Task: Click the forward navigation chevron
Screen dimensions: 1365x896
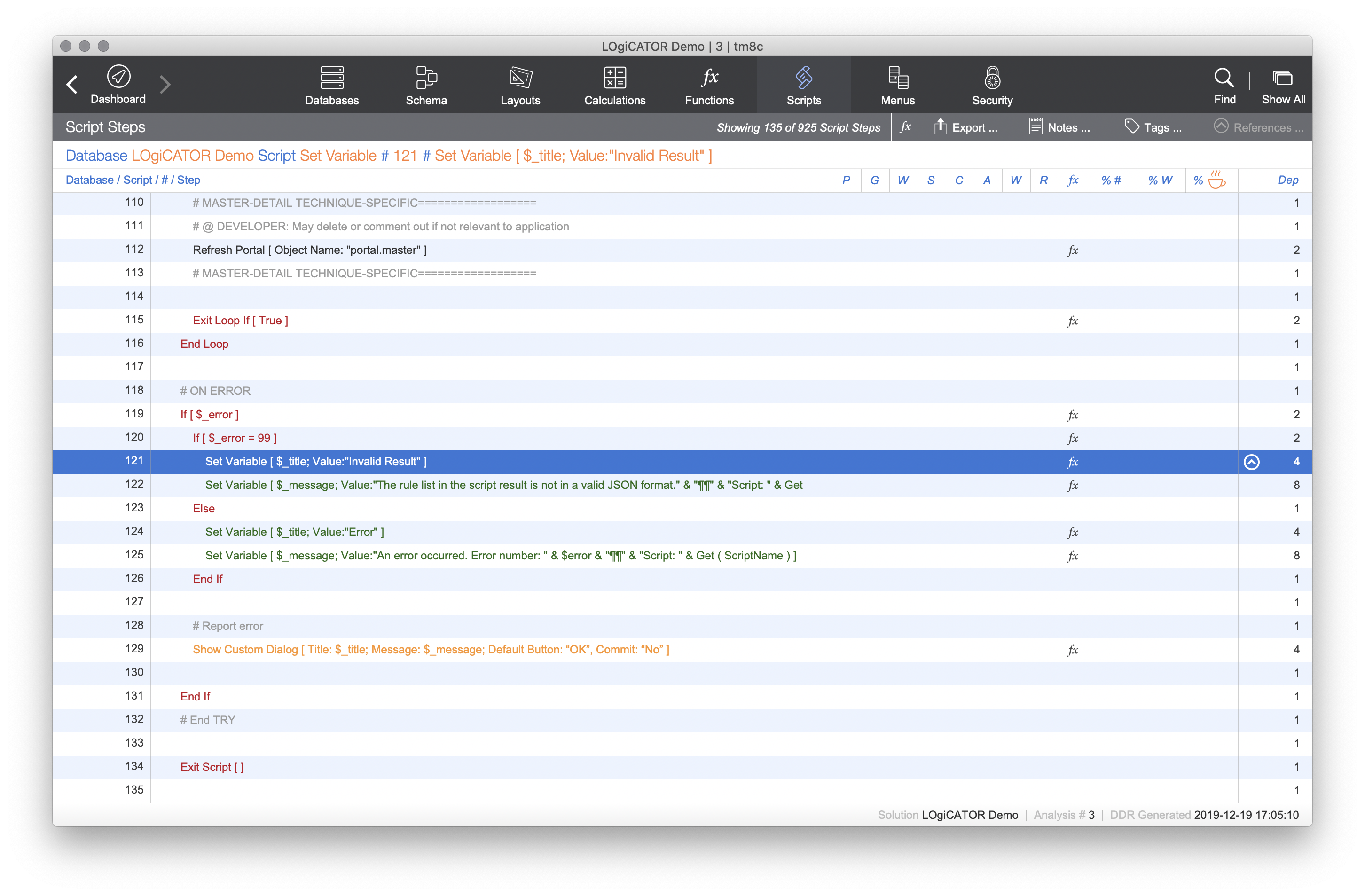Action: click(165, 84)
